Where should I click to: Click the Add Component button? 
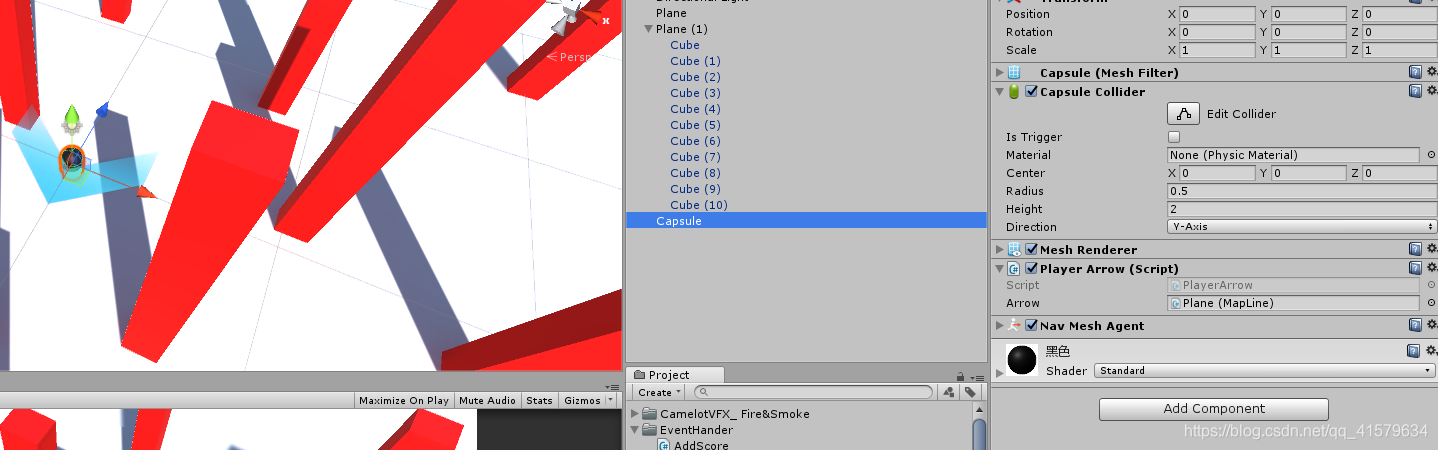[x=1213, y=409]
